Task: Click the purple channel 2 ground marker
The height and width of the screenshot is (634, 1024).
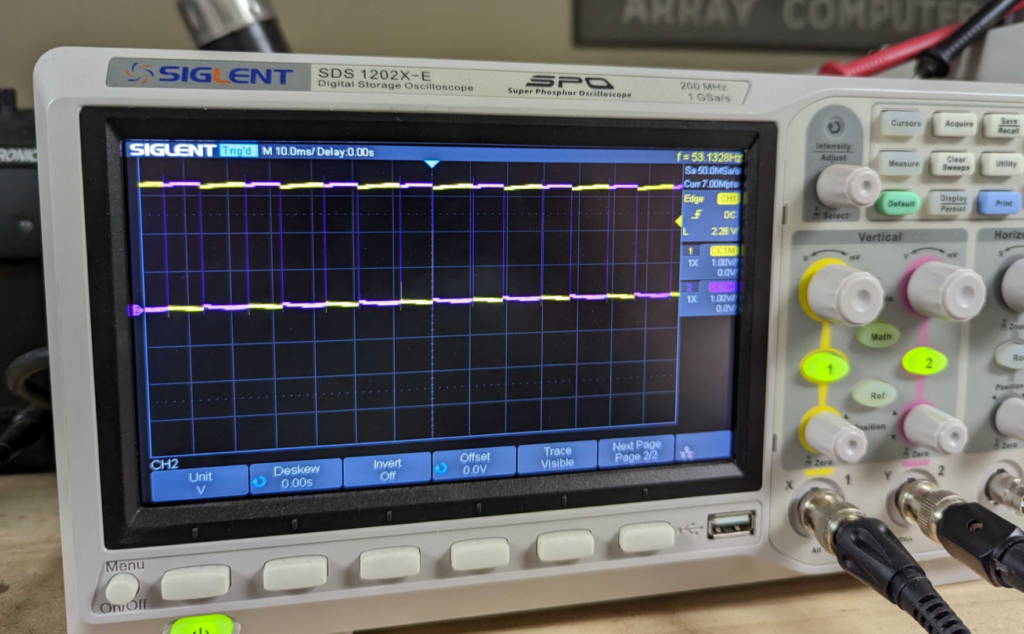Action: pos(136,310)
